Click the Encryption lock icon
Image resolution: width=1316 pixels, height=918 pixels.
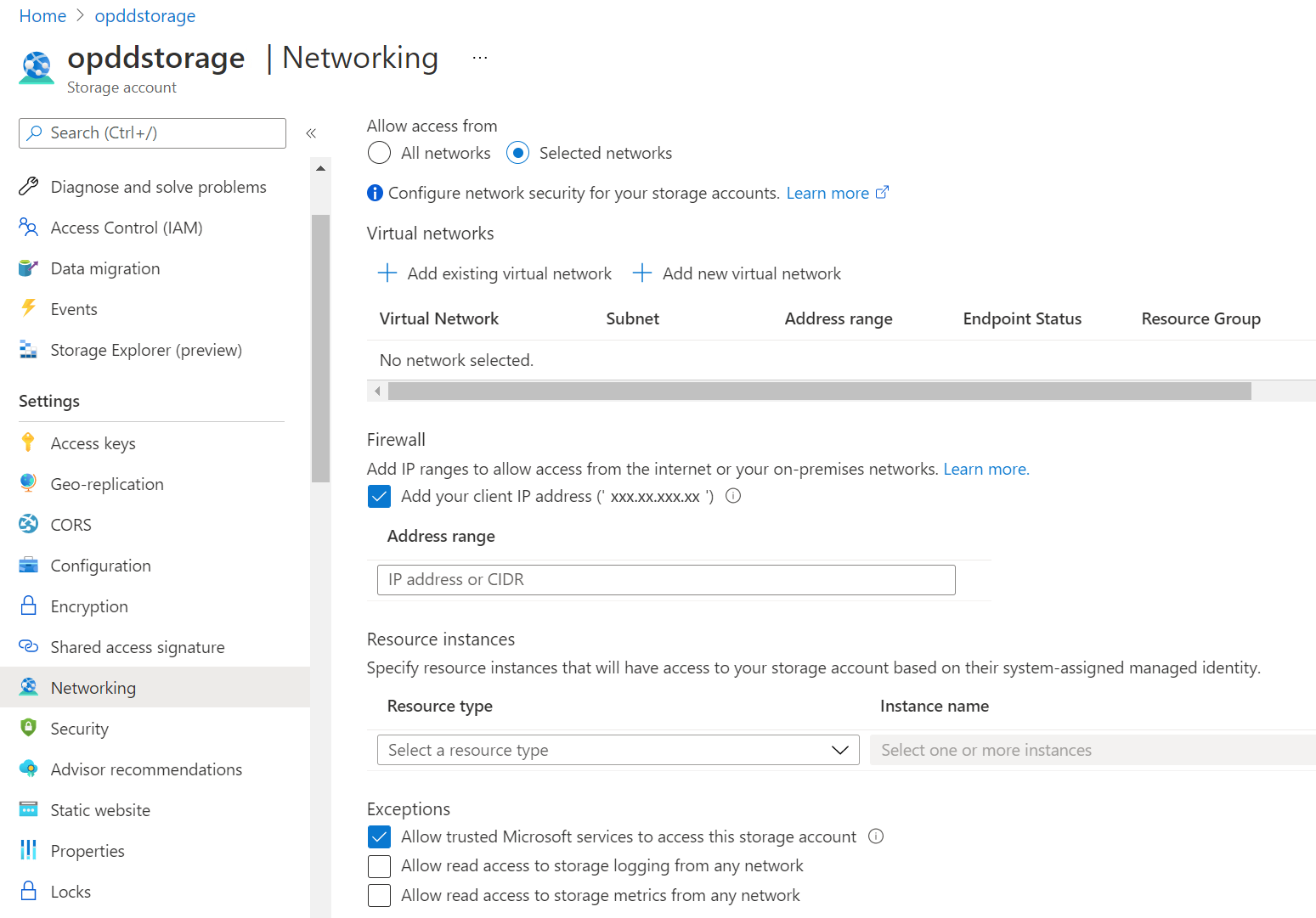(28, 605)
